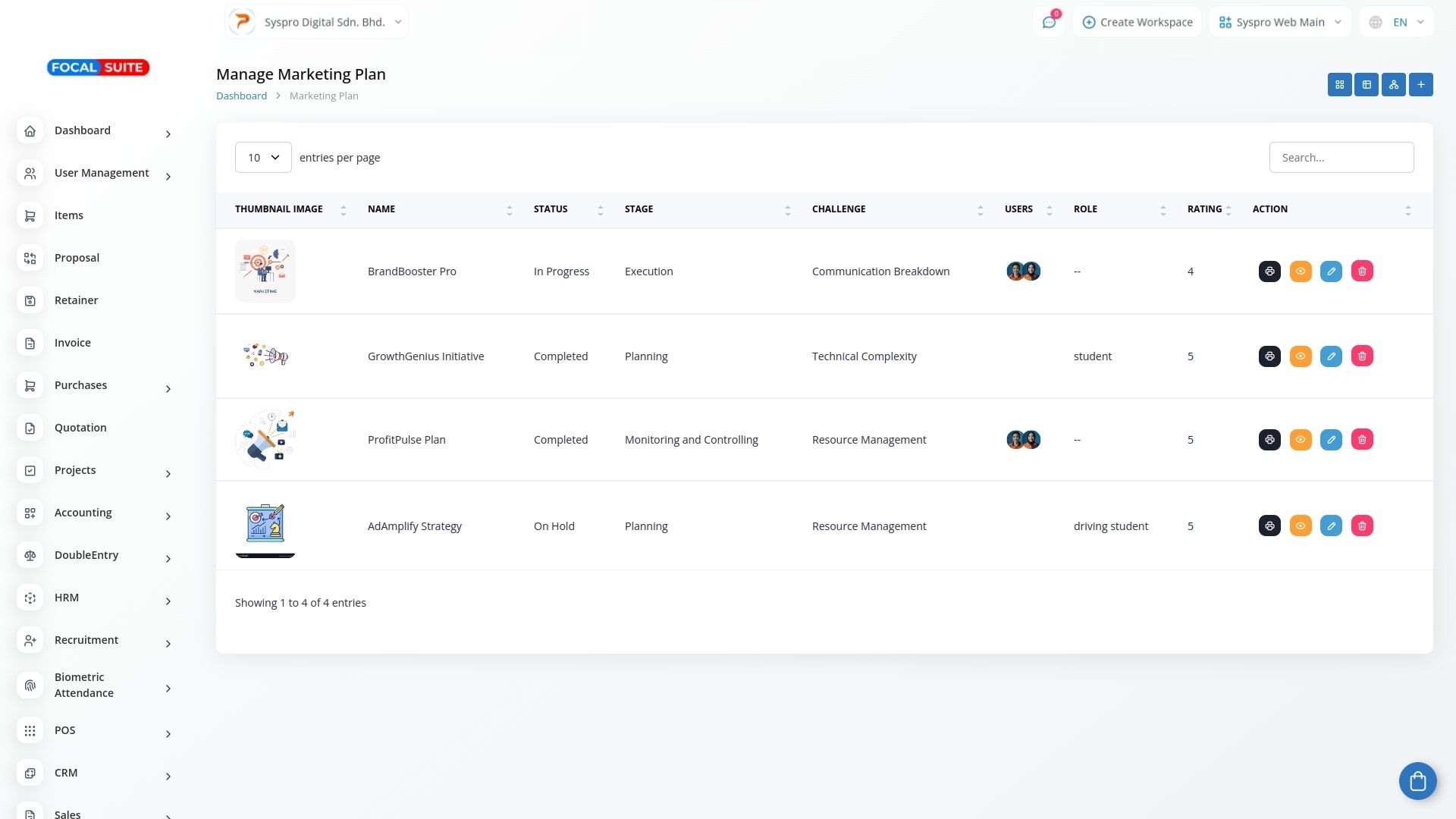Open the entries per page dropdown
This screenshot has height=819, width=1456.
point(263,158)
